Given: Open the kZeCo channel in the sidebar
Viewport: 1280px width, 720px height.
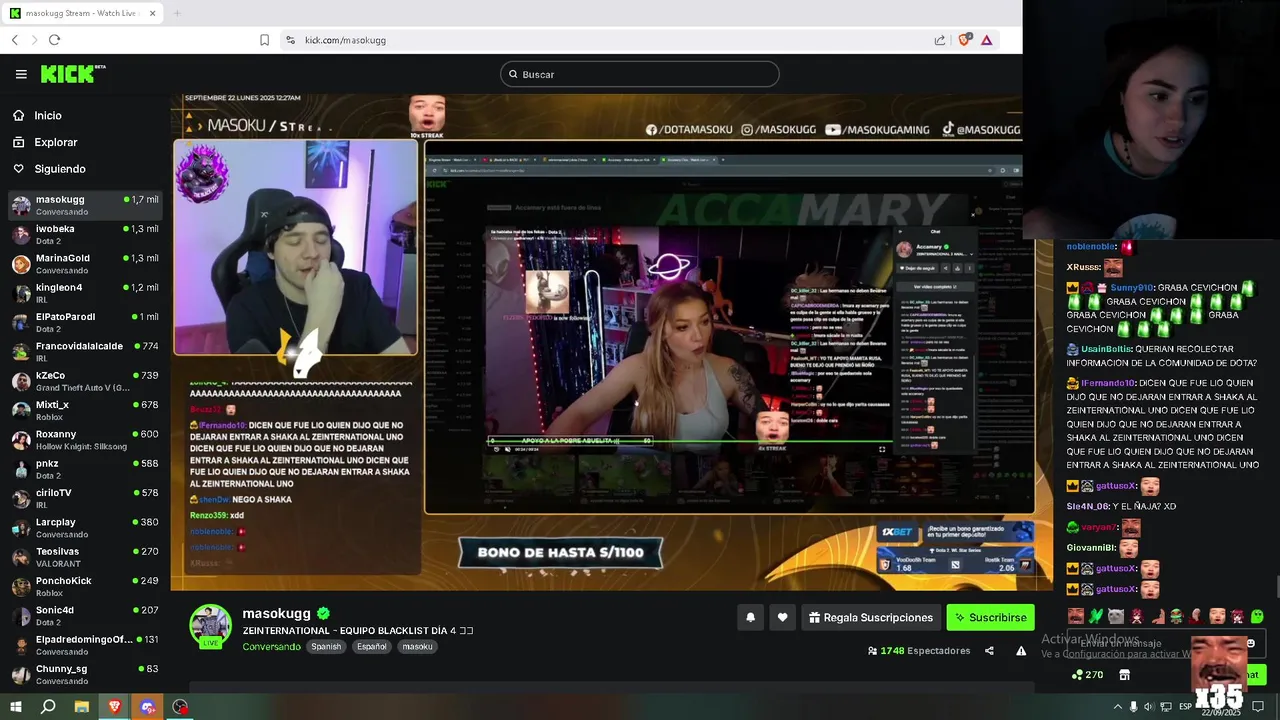Looking at the screenshot, I should 85,381.
